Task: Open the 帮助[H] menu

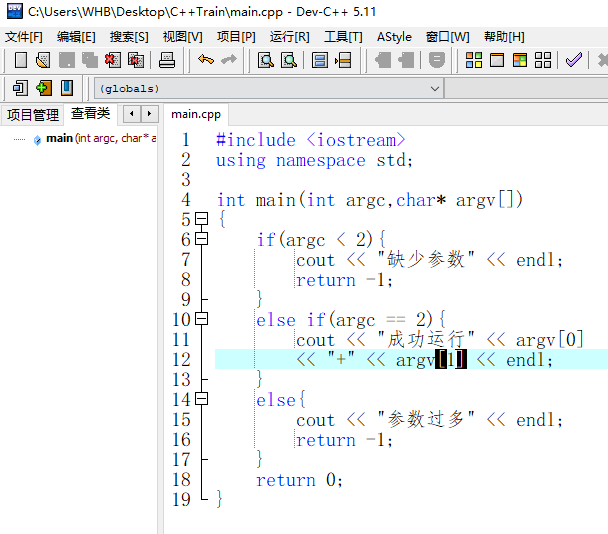Action: click(504, 37)
